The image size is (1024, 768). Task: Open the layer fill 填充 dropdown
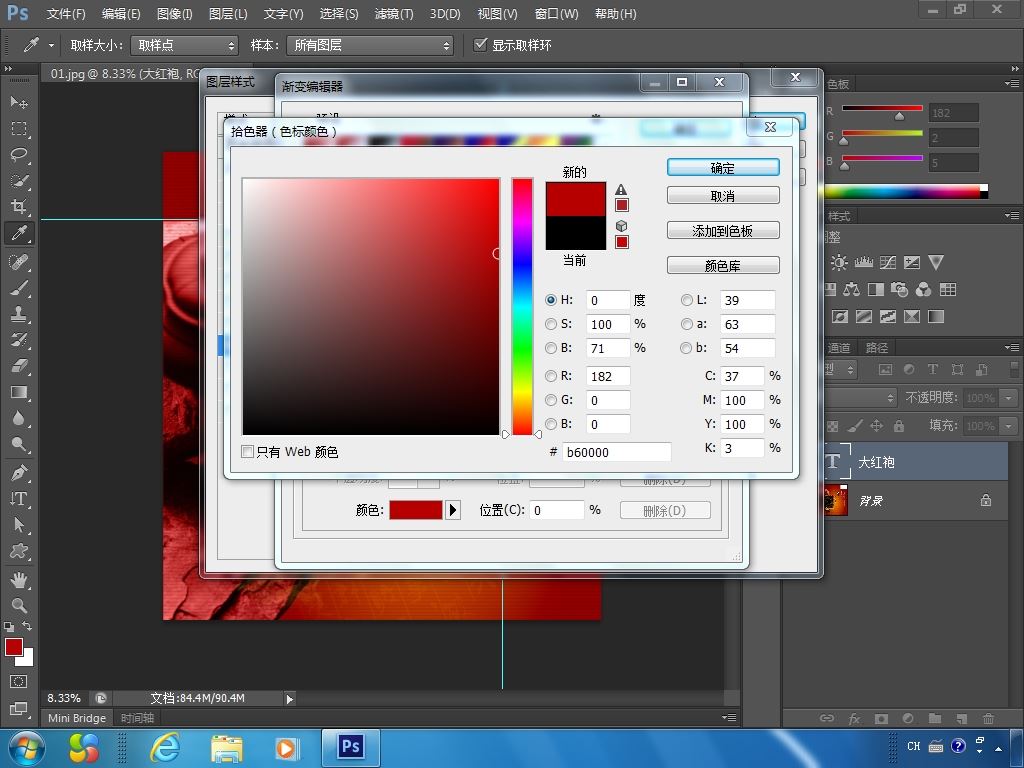pos(1010,426)
